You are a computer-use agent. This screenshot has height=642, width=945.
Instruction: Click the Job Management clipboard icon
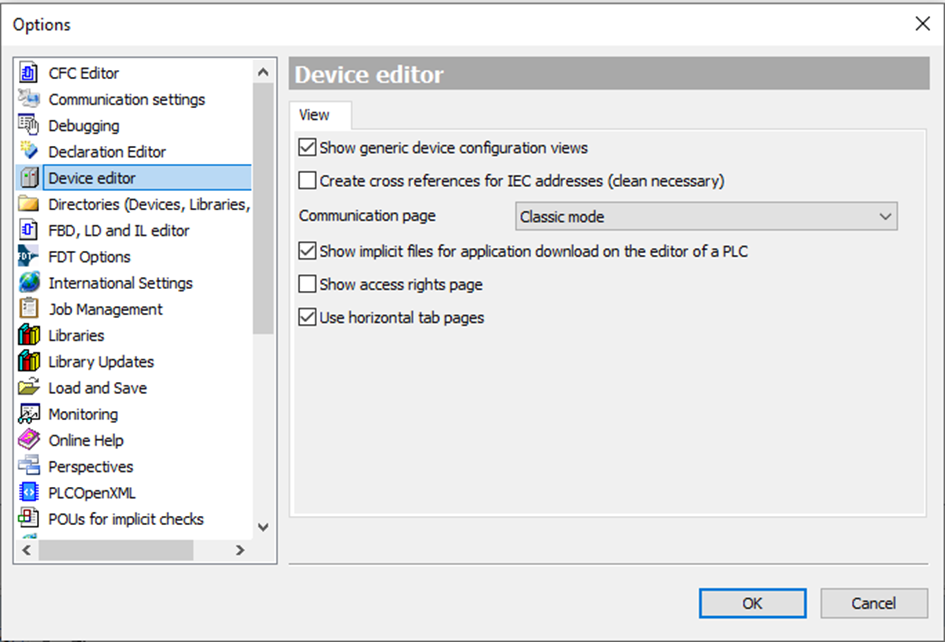(x=28, y=309)
